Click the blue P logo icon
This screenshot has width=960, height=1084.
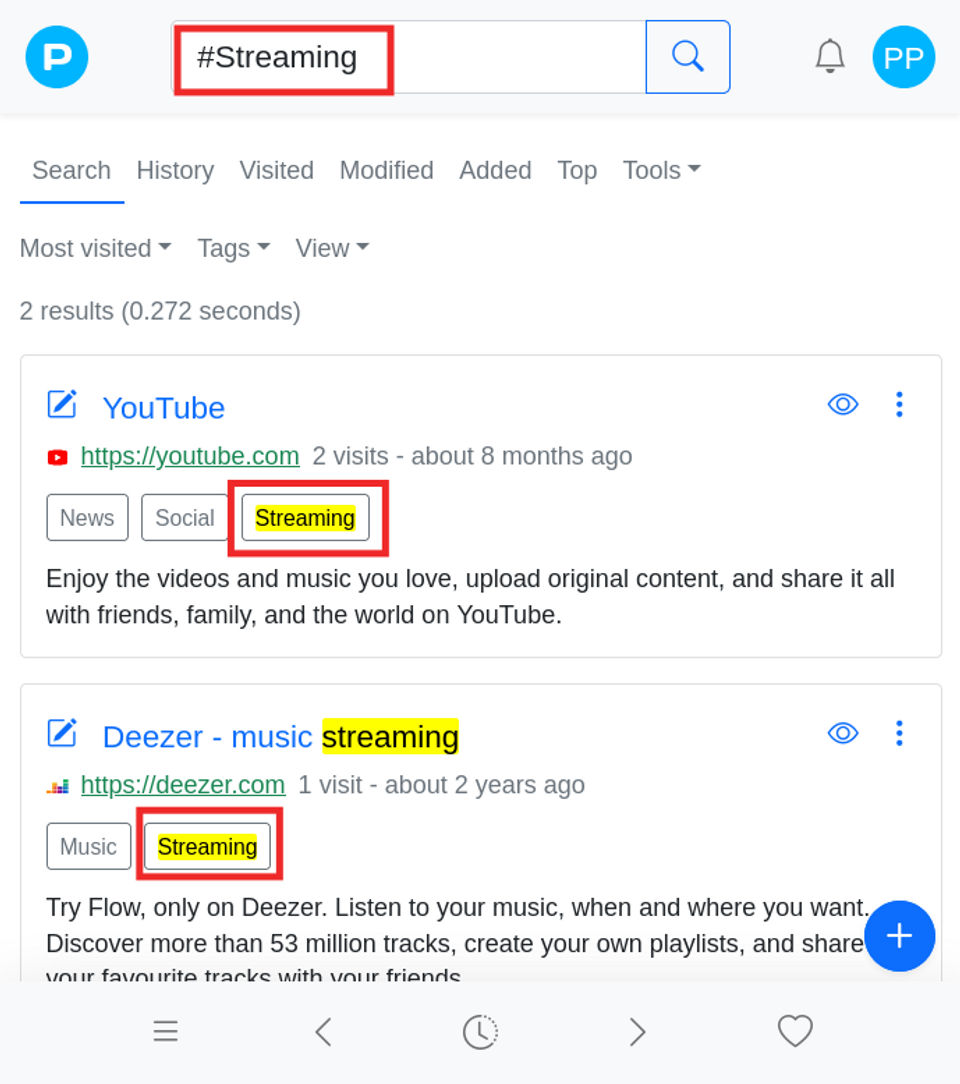tap(57, 57)
